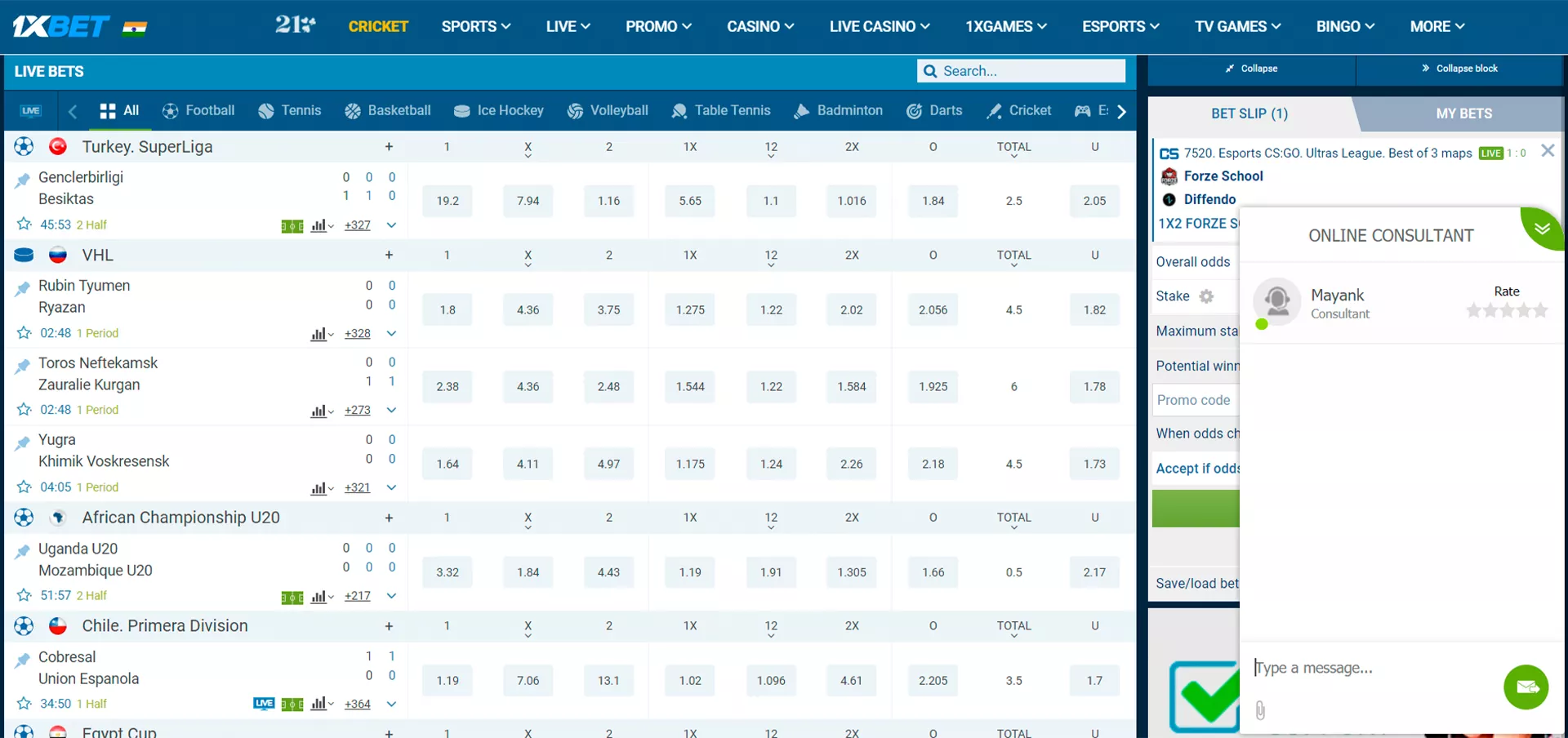Send the chat message with green button

point(1526,687)
